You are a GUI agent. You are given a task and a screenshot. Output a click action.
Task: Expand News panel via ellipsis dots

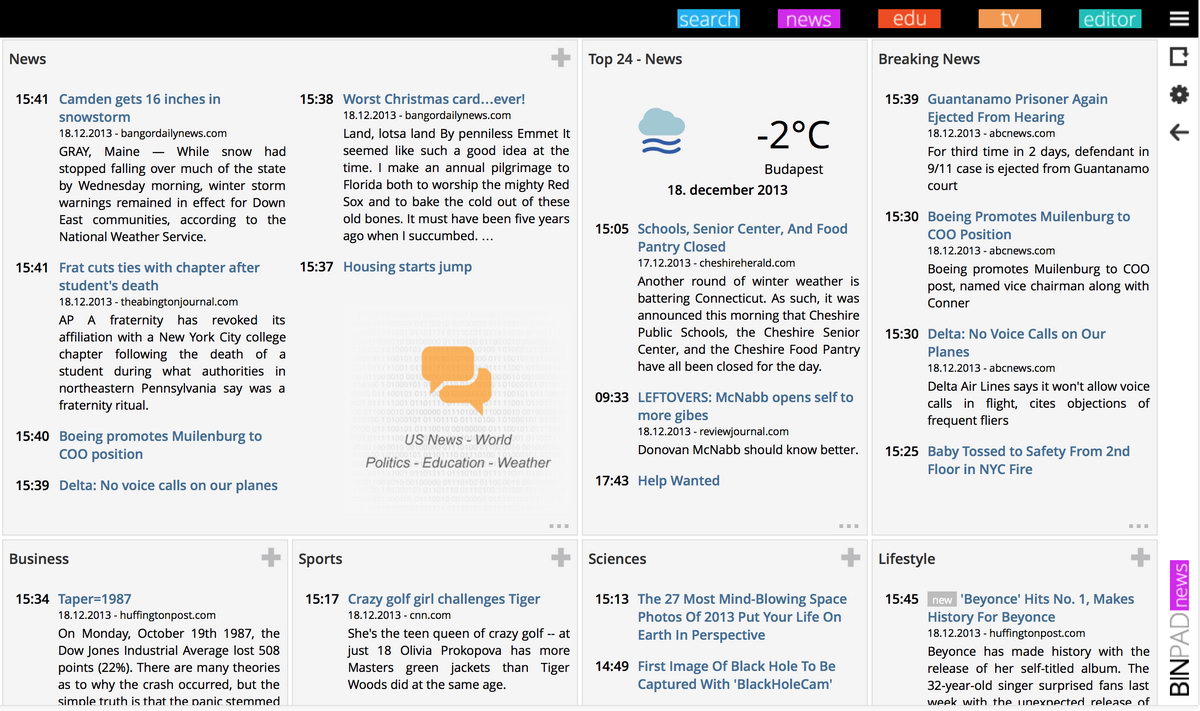[x=559, y=525]
